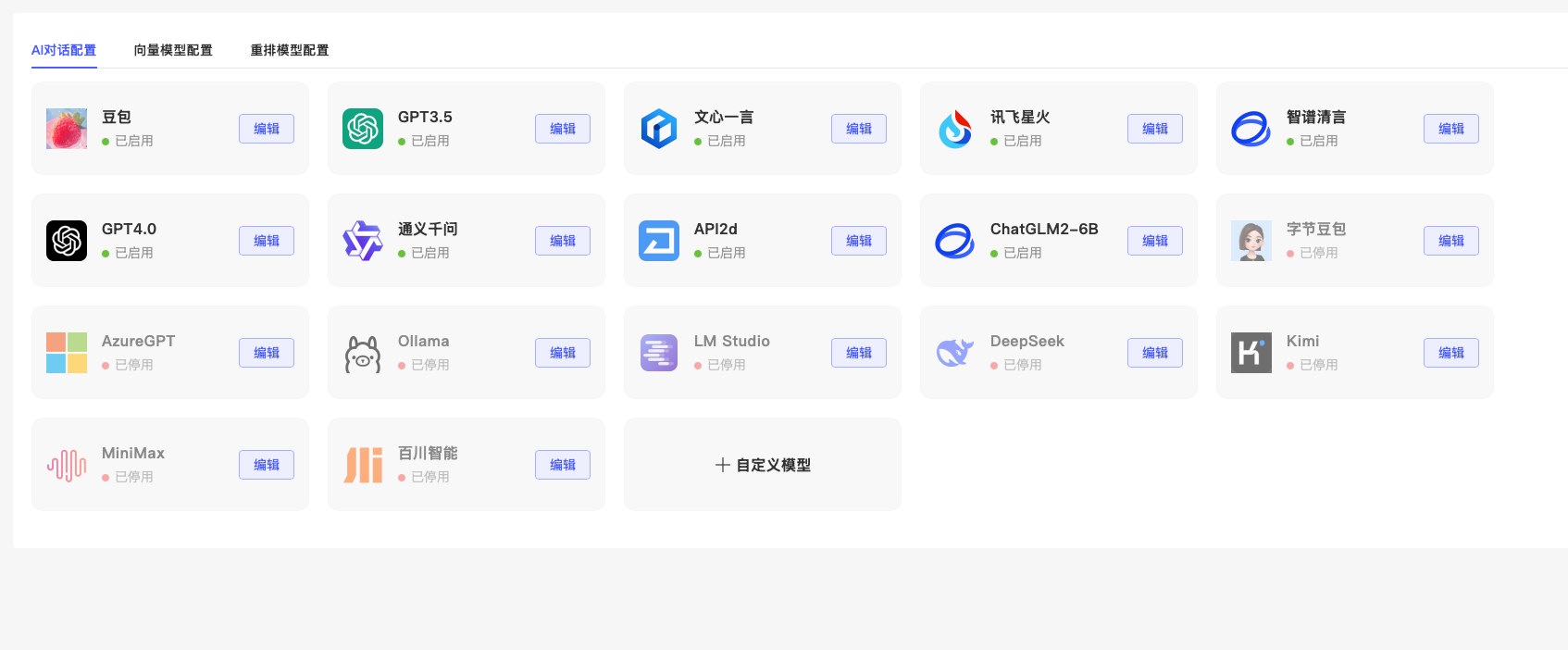Click the 百川智能 model name
The image size is (1568, 650).
click(x=428, y=453)
